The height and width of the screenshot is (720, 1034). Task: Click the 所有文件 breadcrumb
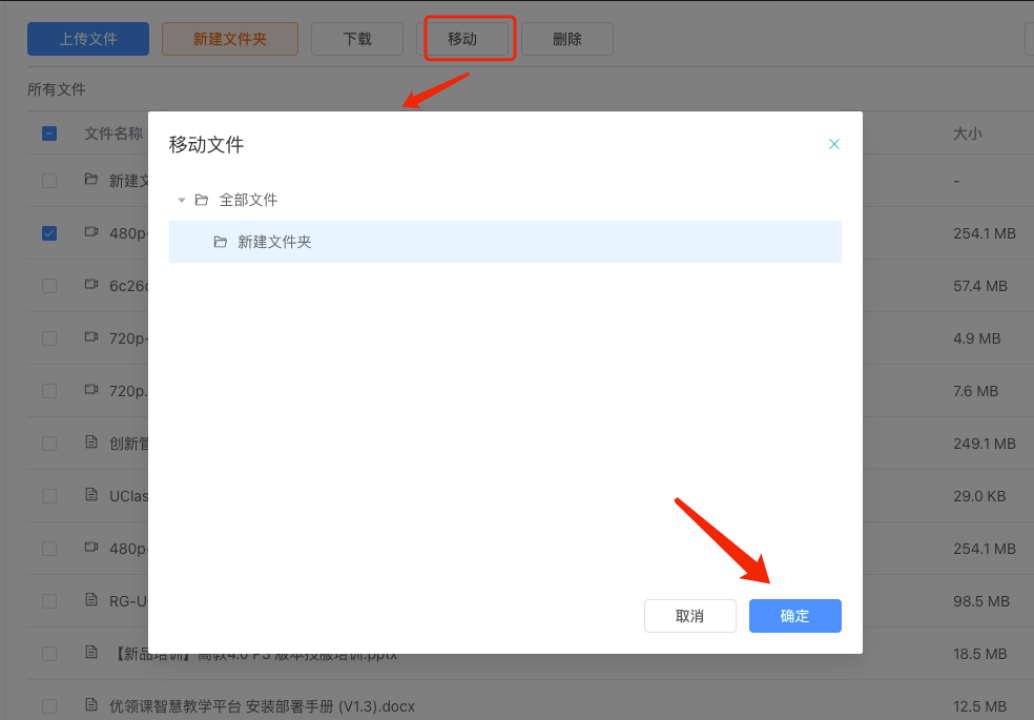tap(57, 89)
